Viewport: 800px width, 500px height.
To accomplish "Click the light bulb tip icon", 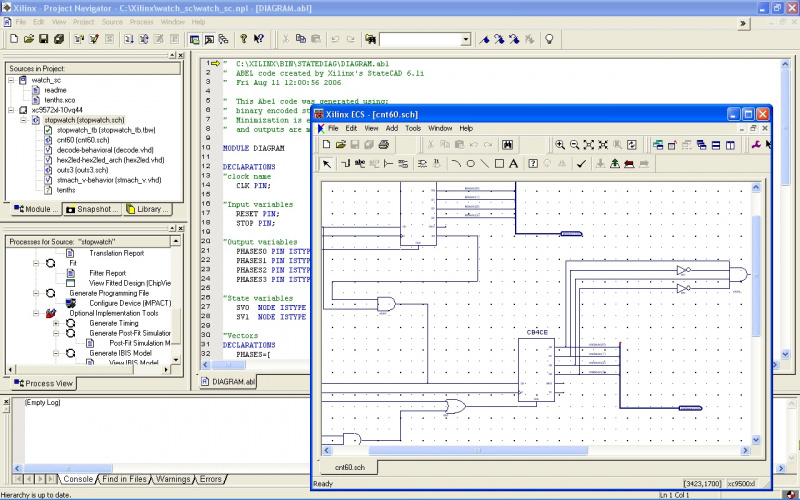I will 549,39.
